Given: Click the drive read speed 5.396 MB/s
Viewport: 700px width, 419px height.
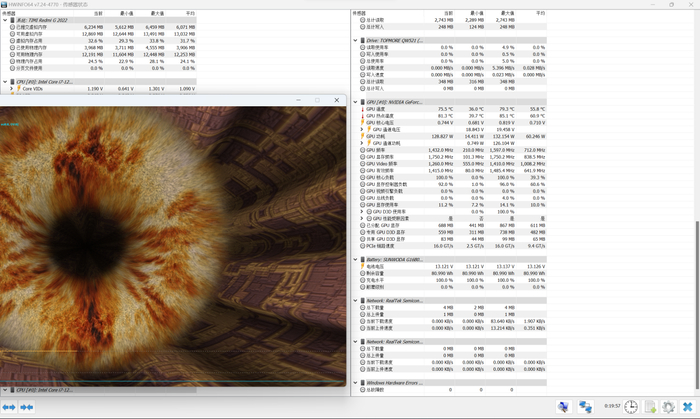Looking at the screenshot, I should click(x=504, y=68).
